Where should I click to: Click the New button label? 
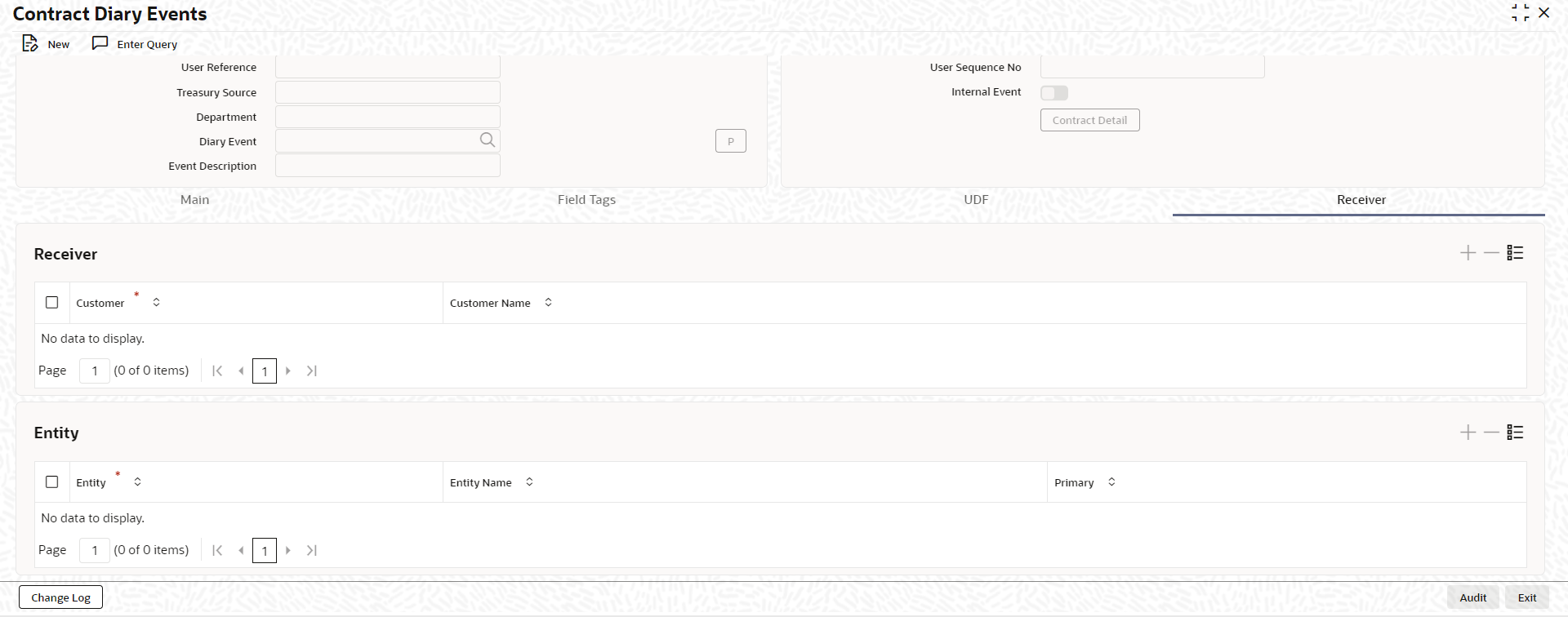coord(59,44)
